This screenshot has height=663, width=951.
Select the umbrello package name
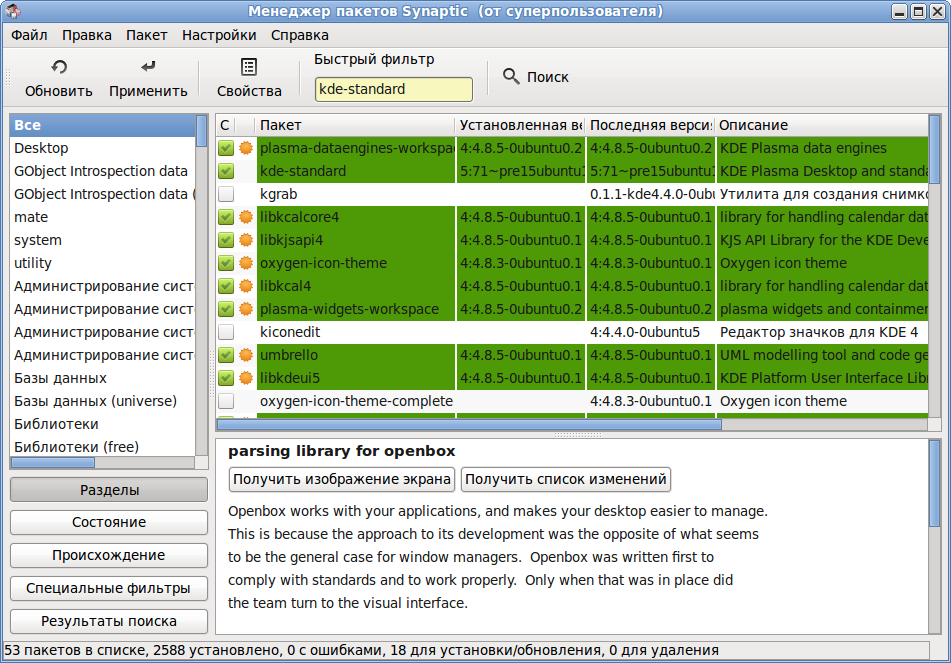tap(289, 355)
